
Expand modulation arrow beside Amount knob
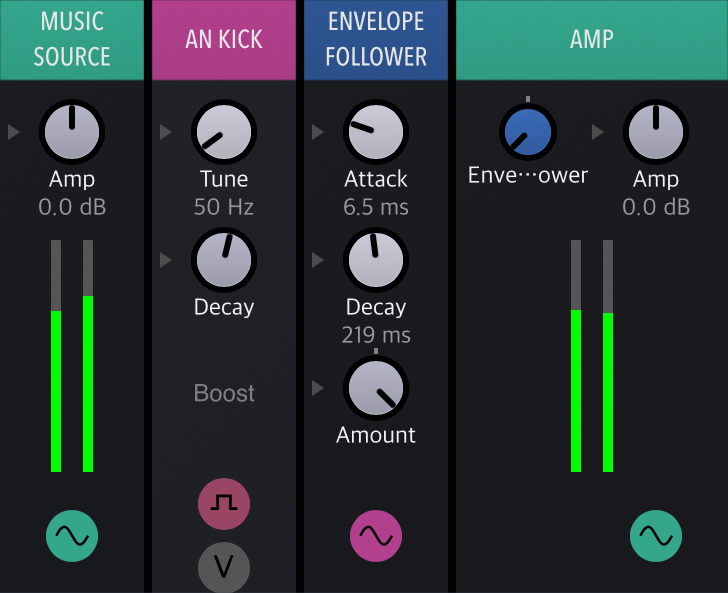(318, 388)
